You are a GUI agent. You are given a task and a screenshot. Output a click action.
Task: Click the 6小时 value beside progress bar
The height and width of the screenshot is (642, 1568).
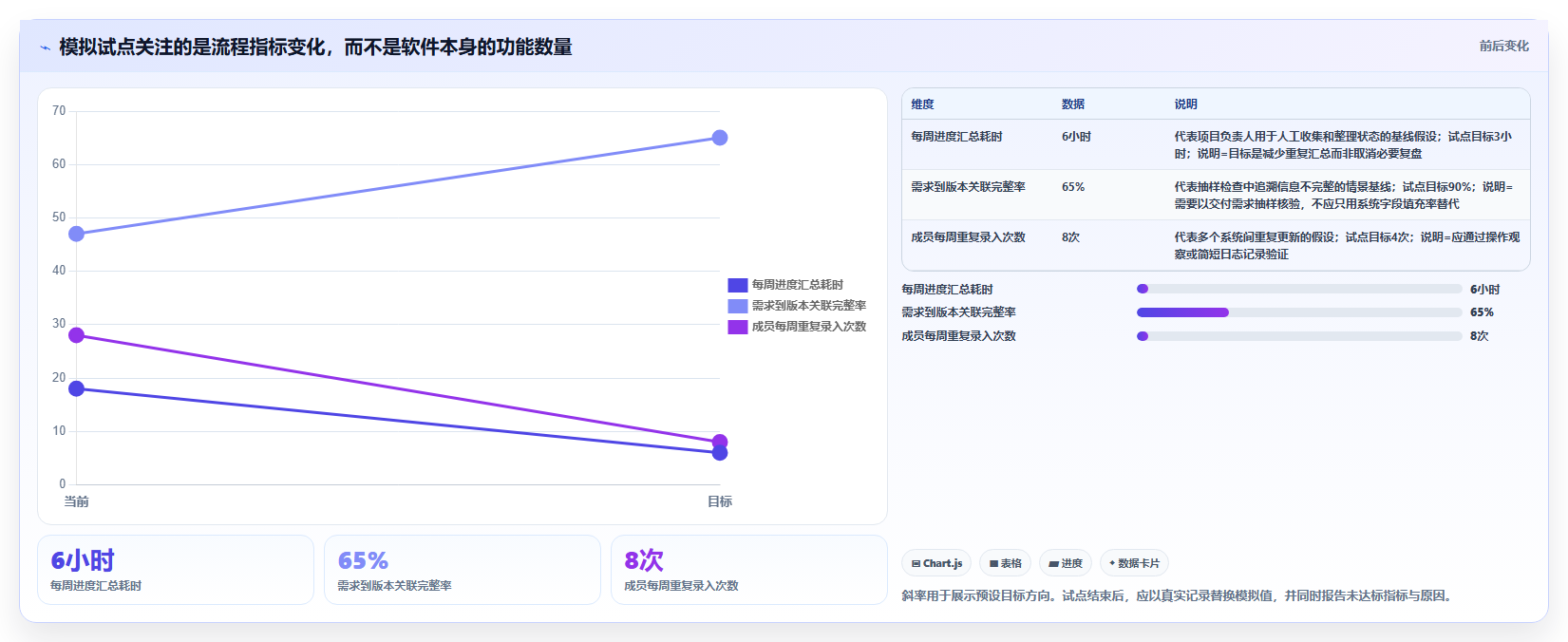(x=1484, y=290)
